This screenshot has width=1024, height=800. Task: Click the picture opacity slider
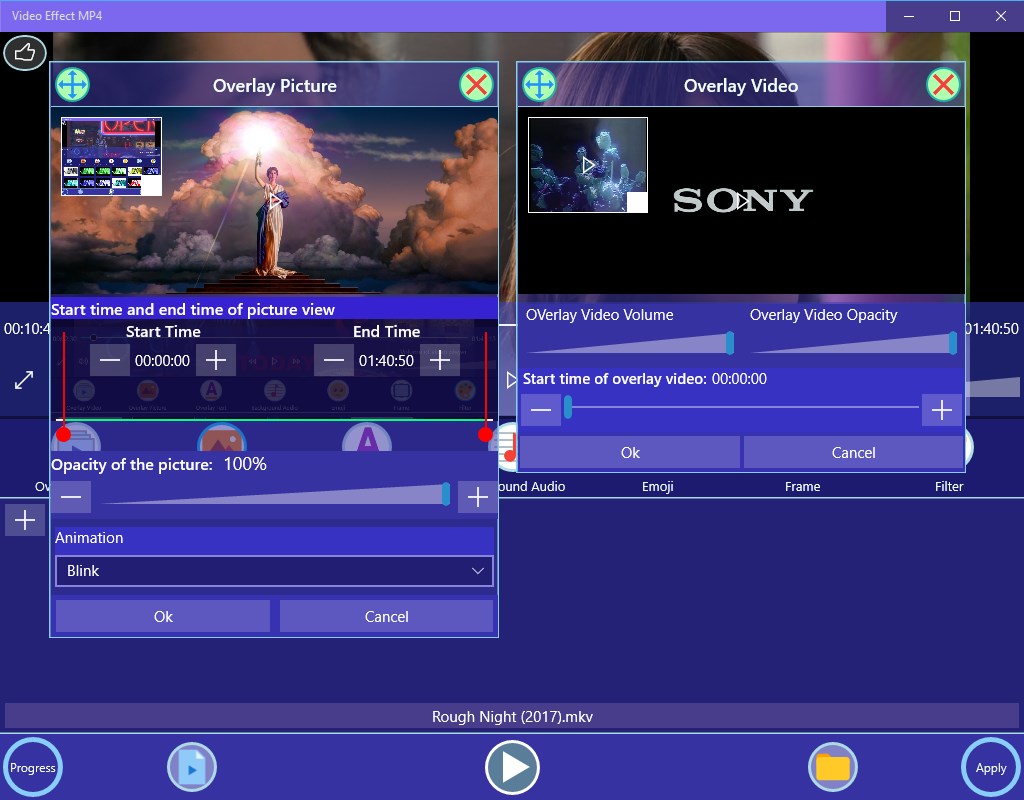tap(274, 494)
